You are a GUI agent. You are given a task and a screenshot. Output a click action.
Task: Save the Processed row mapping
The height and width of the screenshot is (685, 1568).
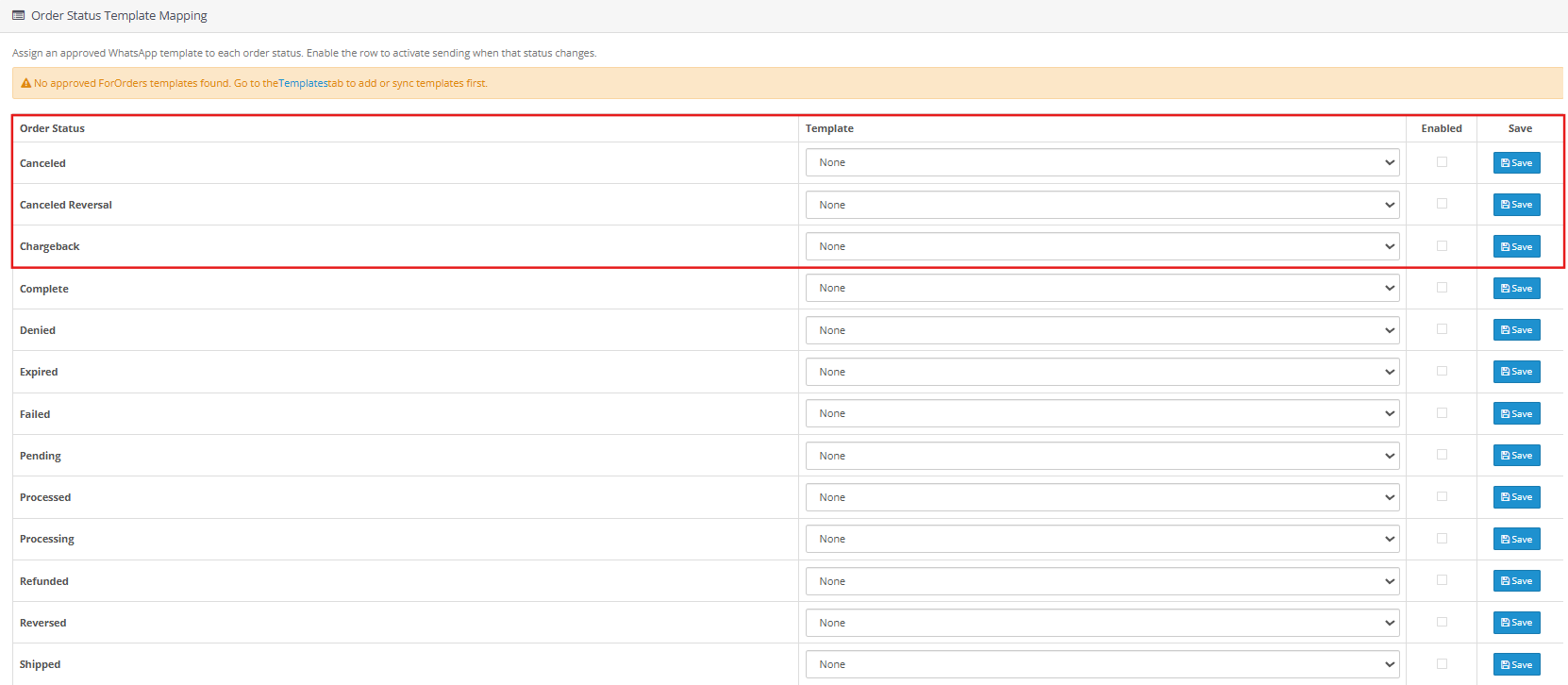pyautogui.click(x=1516, y=497)
